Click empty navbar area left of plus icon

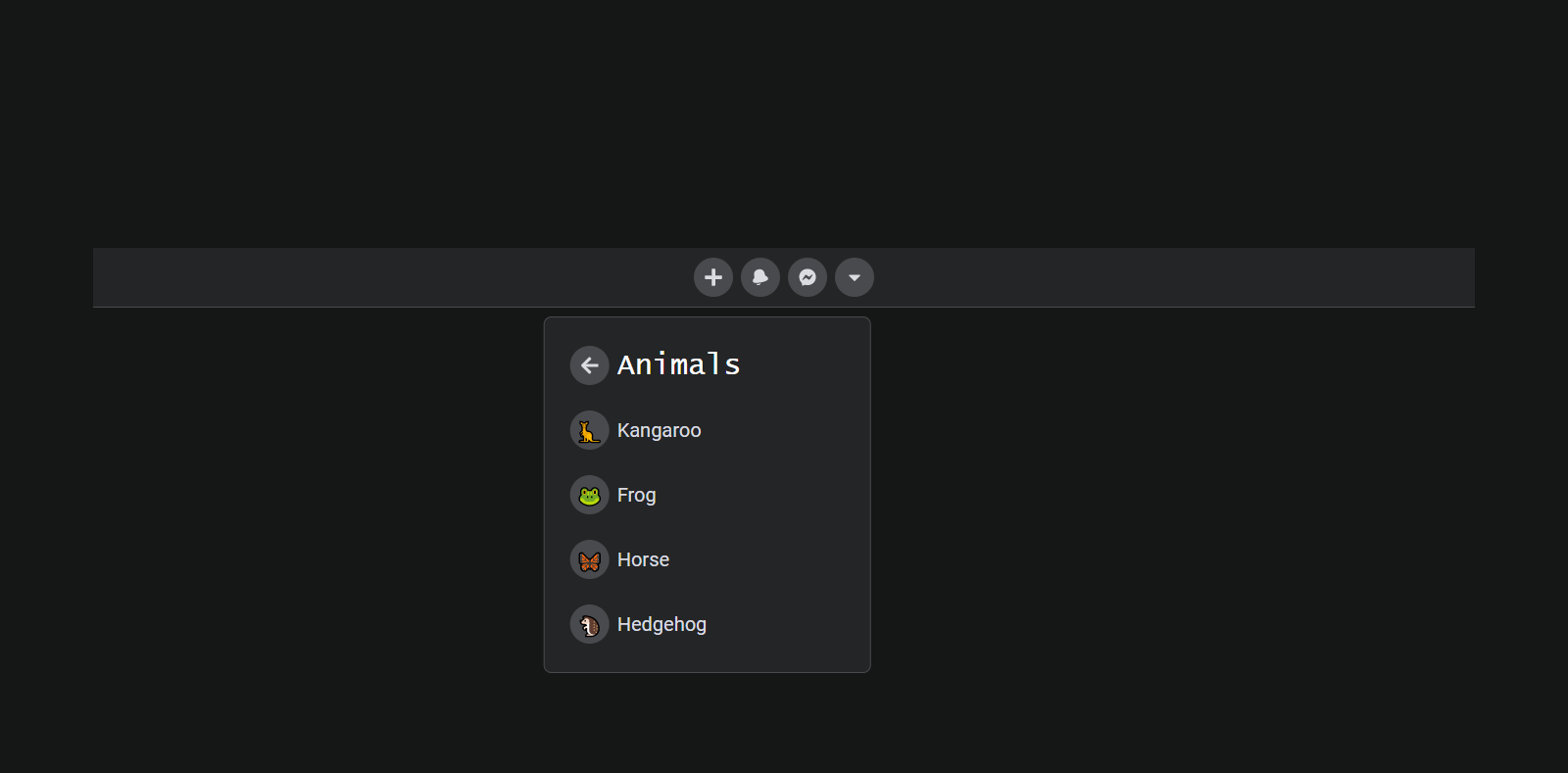click(392, 277)
